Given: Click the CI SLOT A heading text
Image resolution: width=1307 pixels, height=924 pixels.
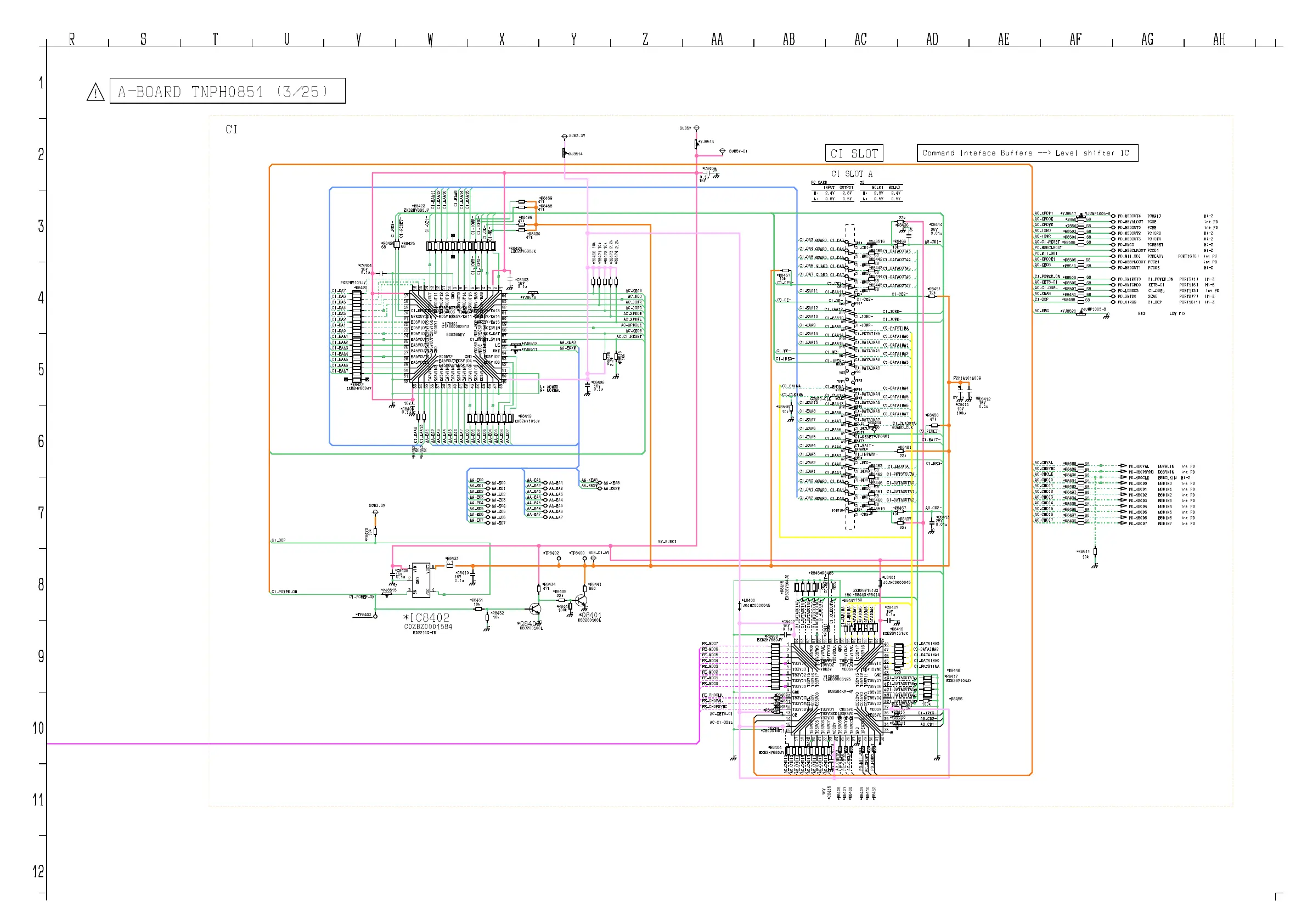Looking at the screenshot, I should [852, 173].
